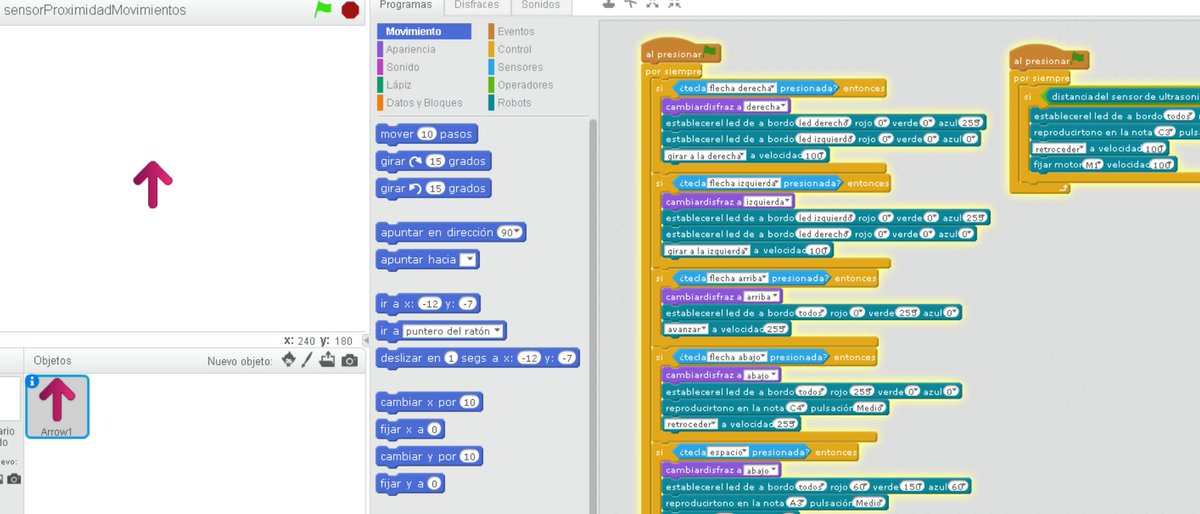Open direction 90 dropdown in apuntar block
The width and height of the screenshot is (1200, 514).
point(511,232)
